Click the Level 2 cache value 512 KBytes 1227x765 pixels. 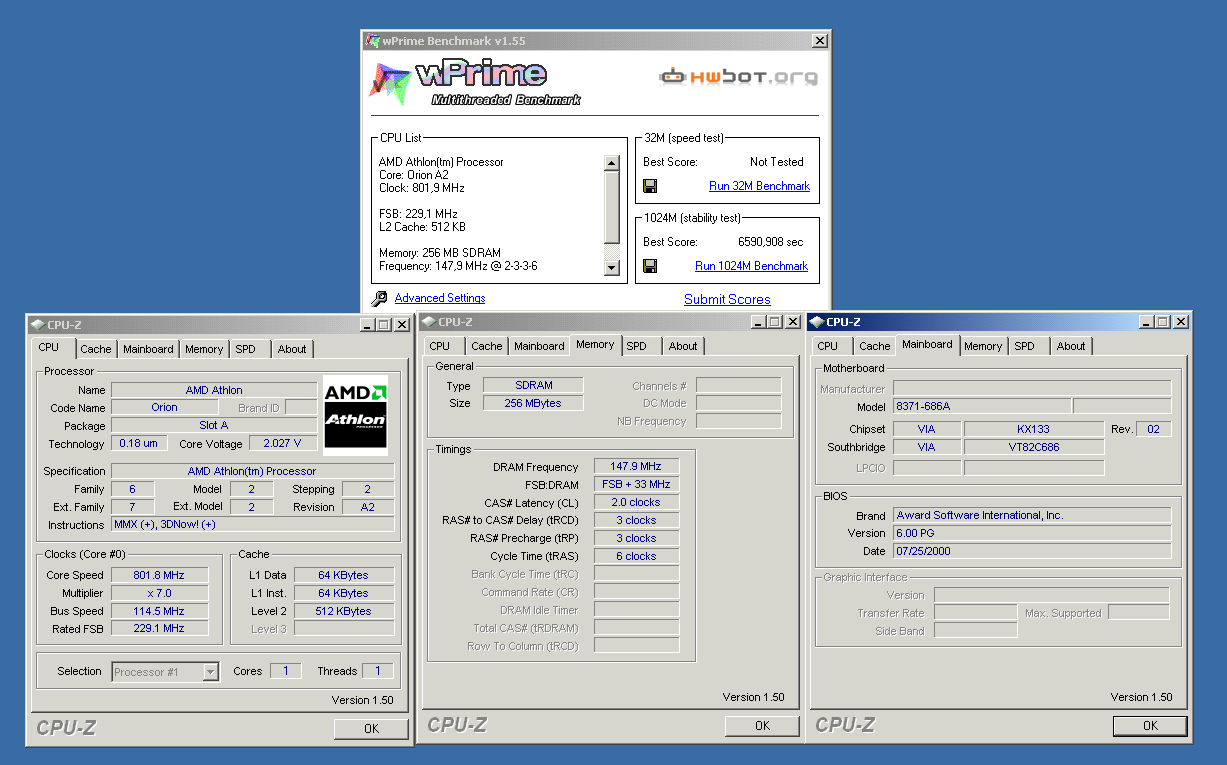click(344, 611)
